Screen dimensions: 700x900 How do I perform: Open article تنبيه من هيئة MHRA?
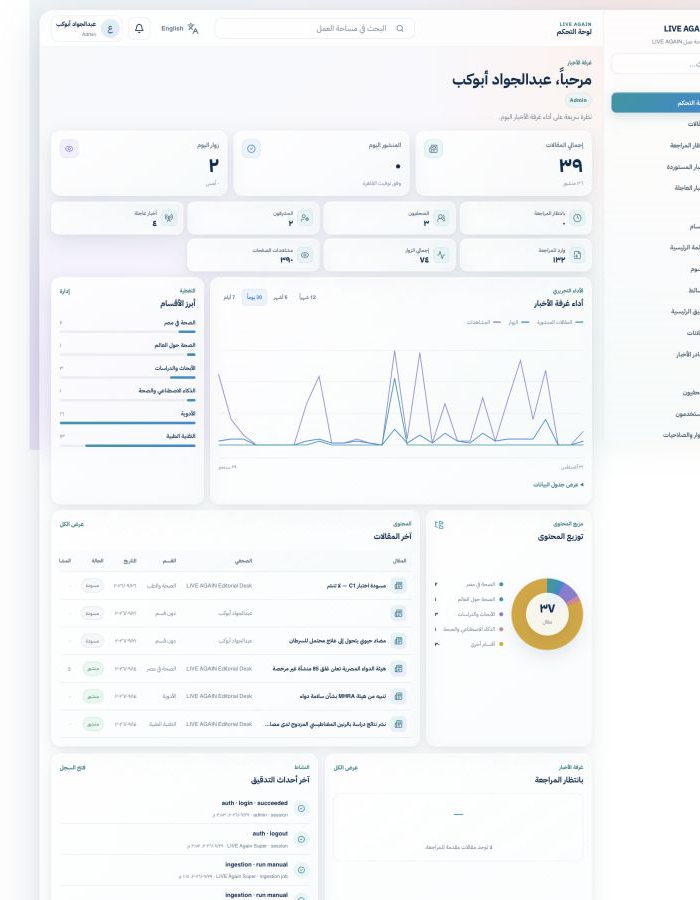[x=343, y=696]
